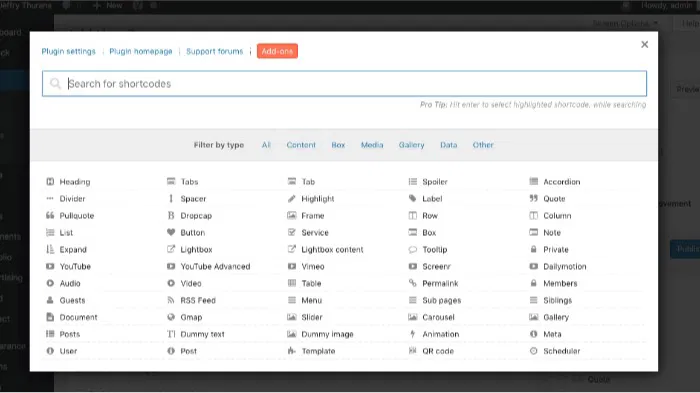Viewport: 700px width, 393px height.
Task: Select the Heading shortcode icon
Action: [x=50, y=181]
